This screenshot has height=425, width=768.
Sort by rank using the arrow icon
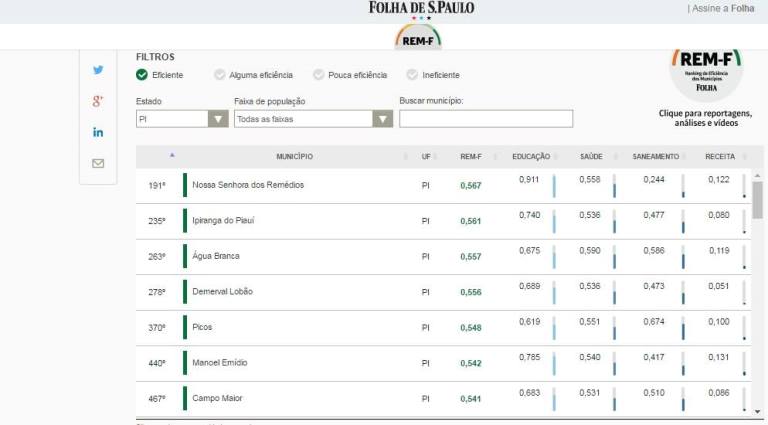(172, 156)
